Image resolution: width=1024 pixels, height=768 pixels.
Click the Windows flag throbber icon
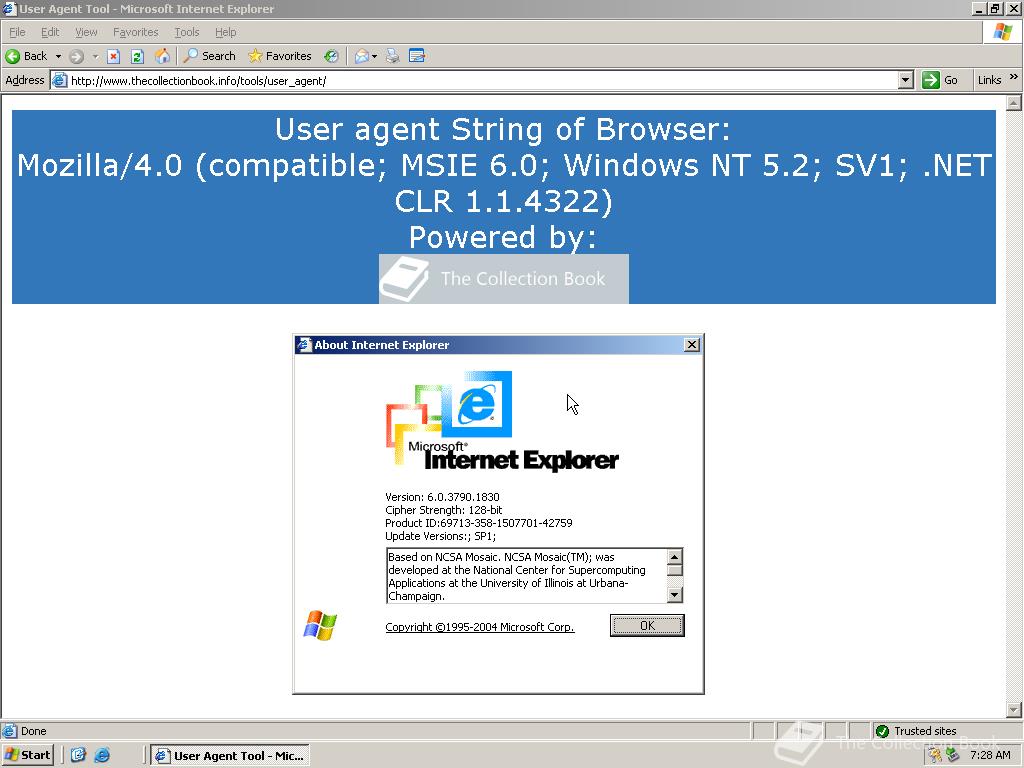tap(1002, 32)
